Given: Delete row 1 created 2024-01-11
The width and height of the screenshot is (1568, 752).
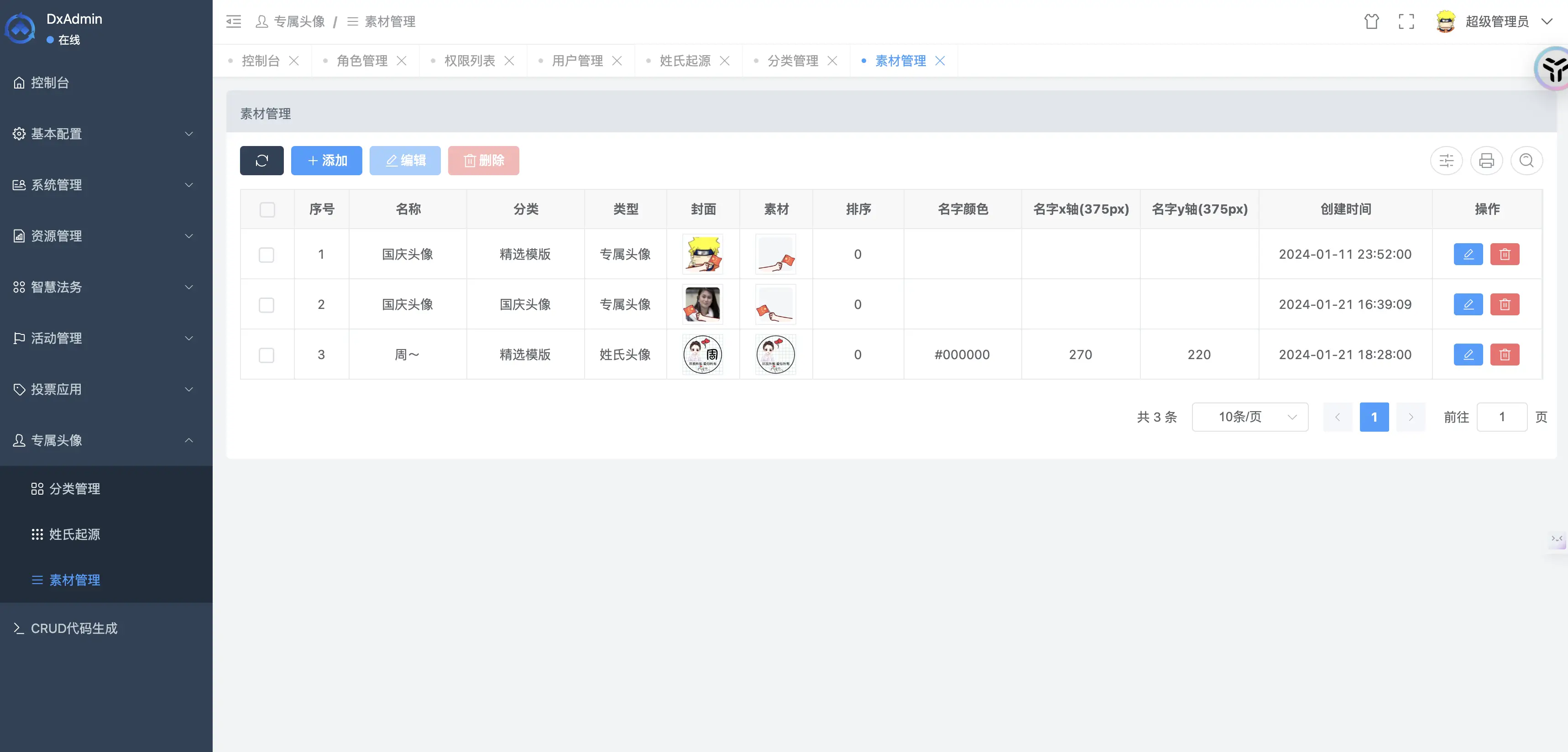Looking at the screenshot, I should [1505, 254].
